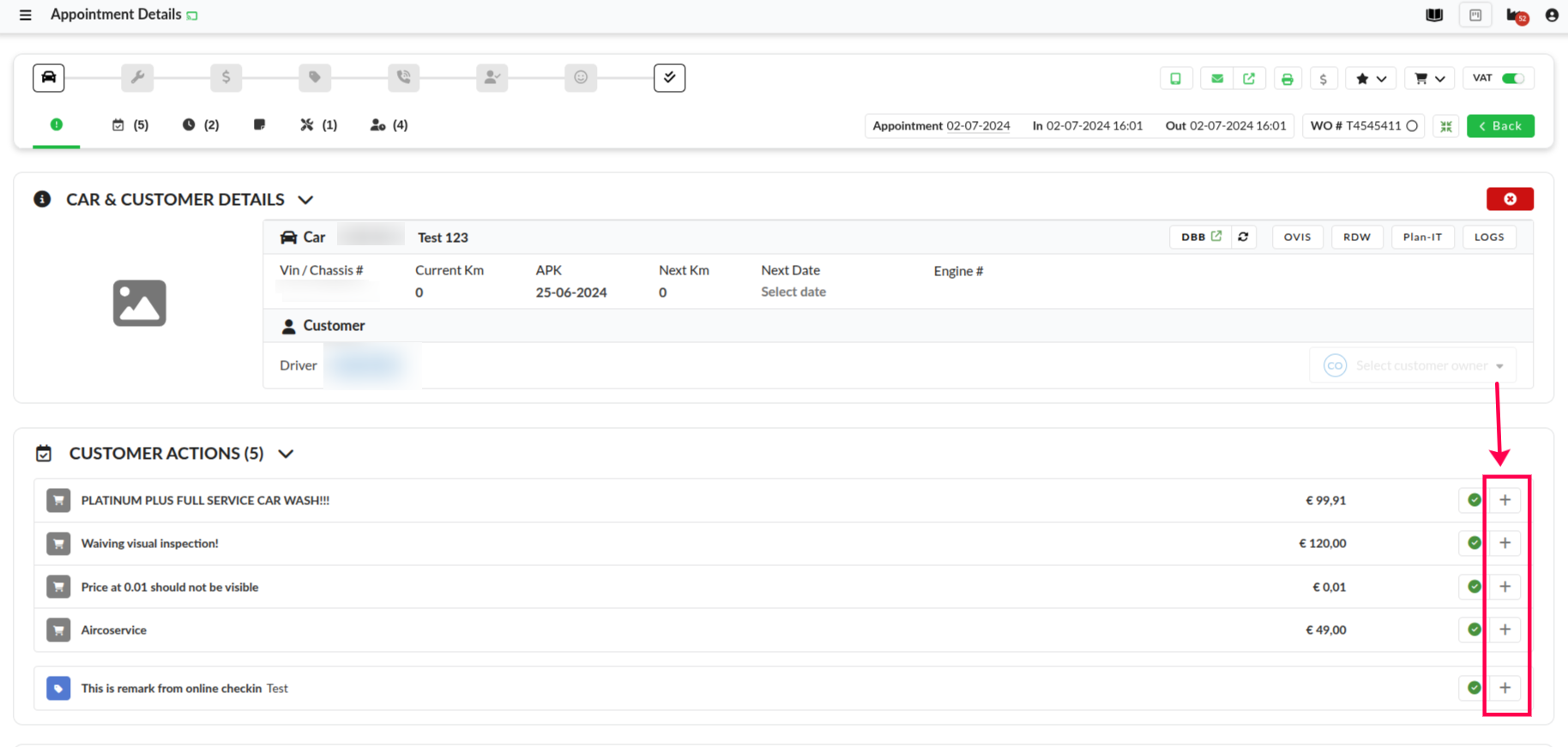Click the user account profile icon
The width and height of the screenshot is (1568, 747).
pos(1551,15)
